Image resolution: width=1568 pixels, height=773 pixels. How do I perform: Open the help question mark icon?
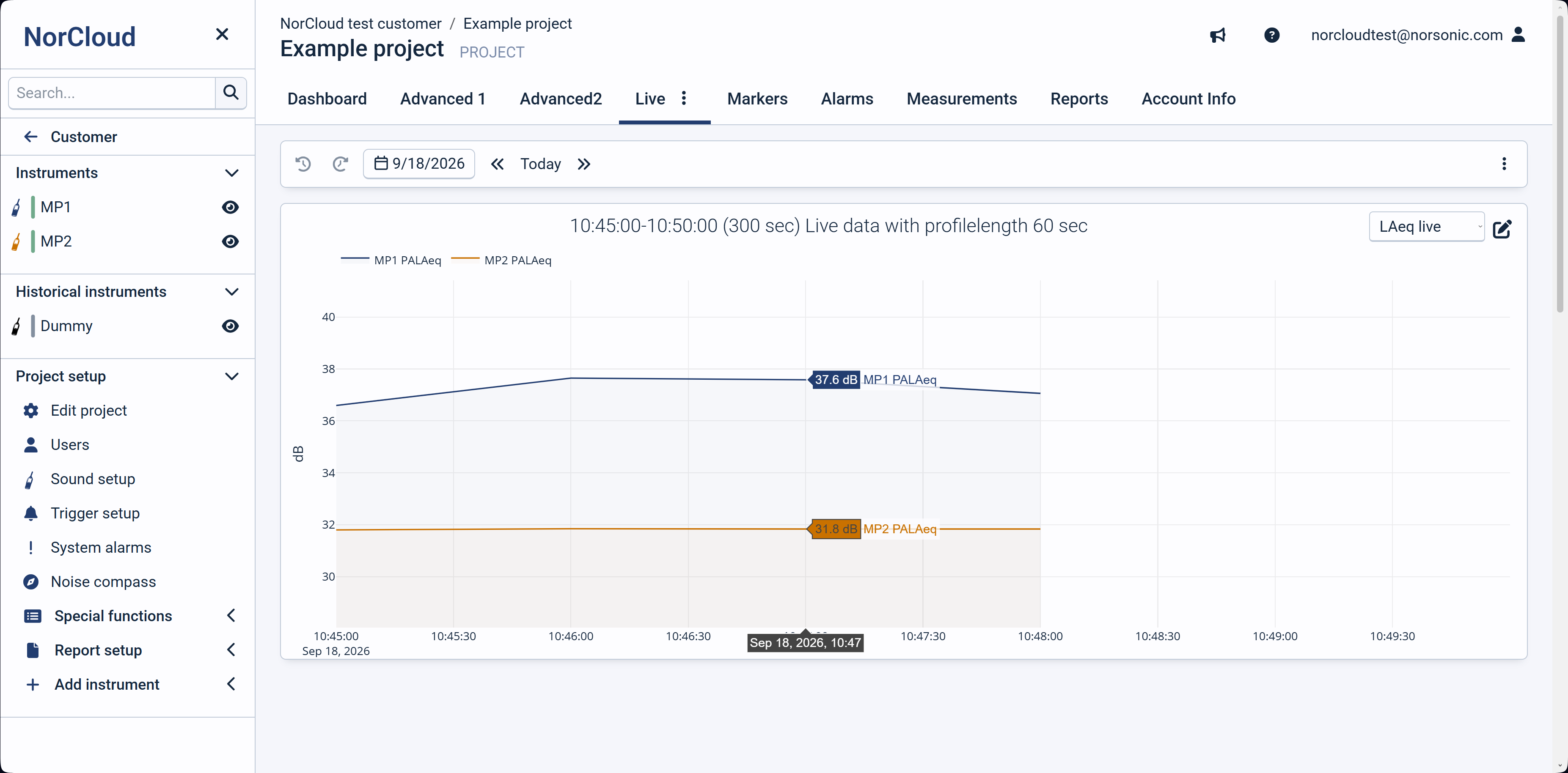click(1271, 35)
